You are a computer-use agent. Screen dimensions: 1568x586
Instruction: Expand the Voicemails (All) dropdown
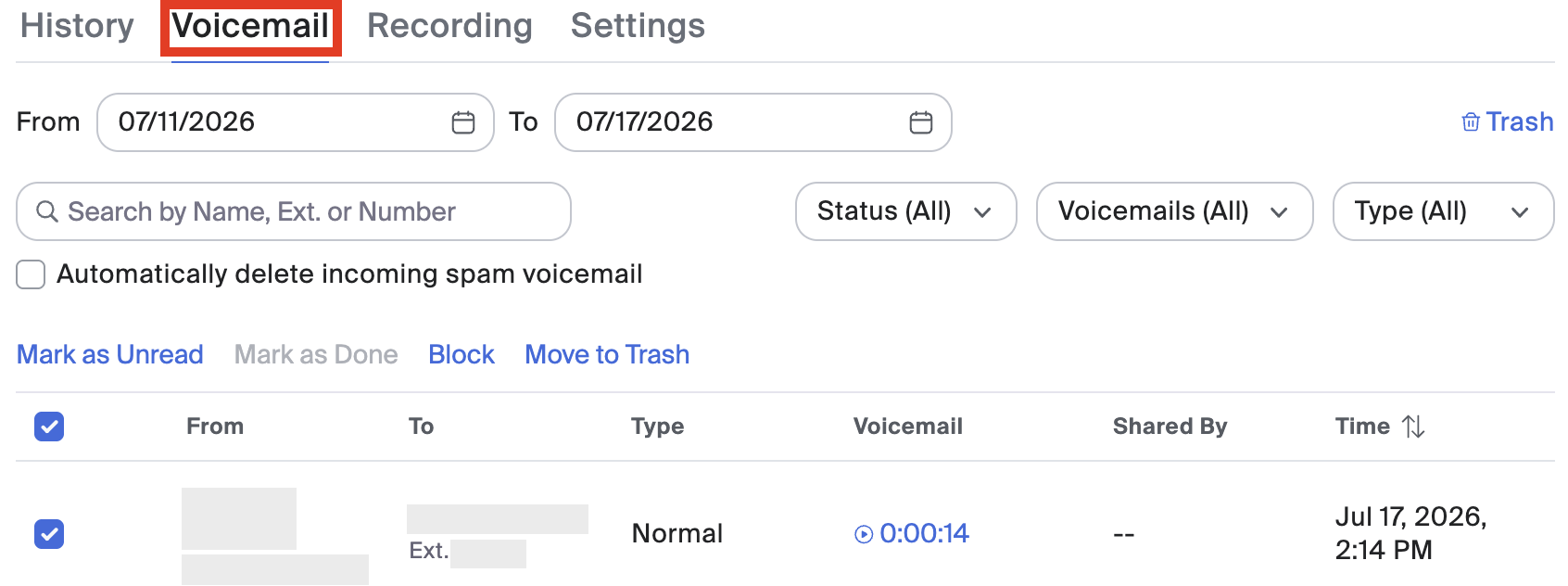click(x=1175, y=211)
